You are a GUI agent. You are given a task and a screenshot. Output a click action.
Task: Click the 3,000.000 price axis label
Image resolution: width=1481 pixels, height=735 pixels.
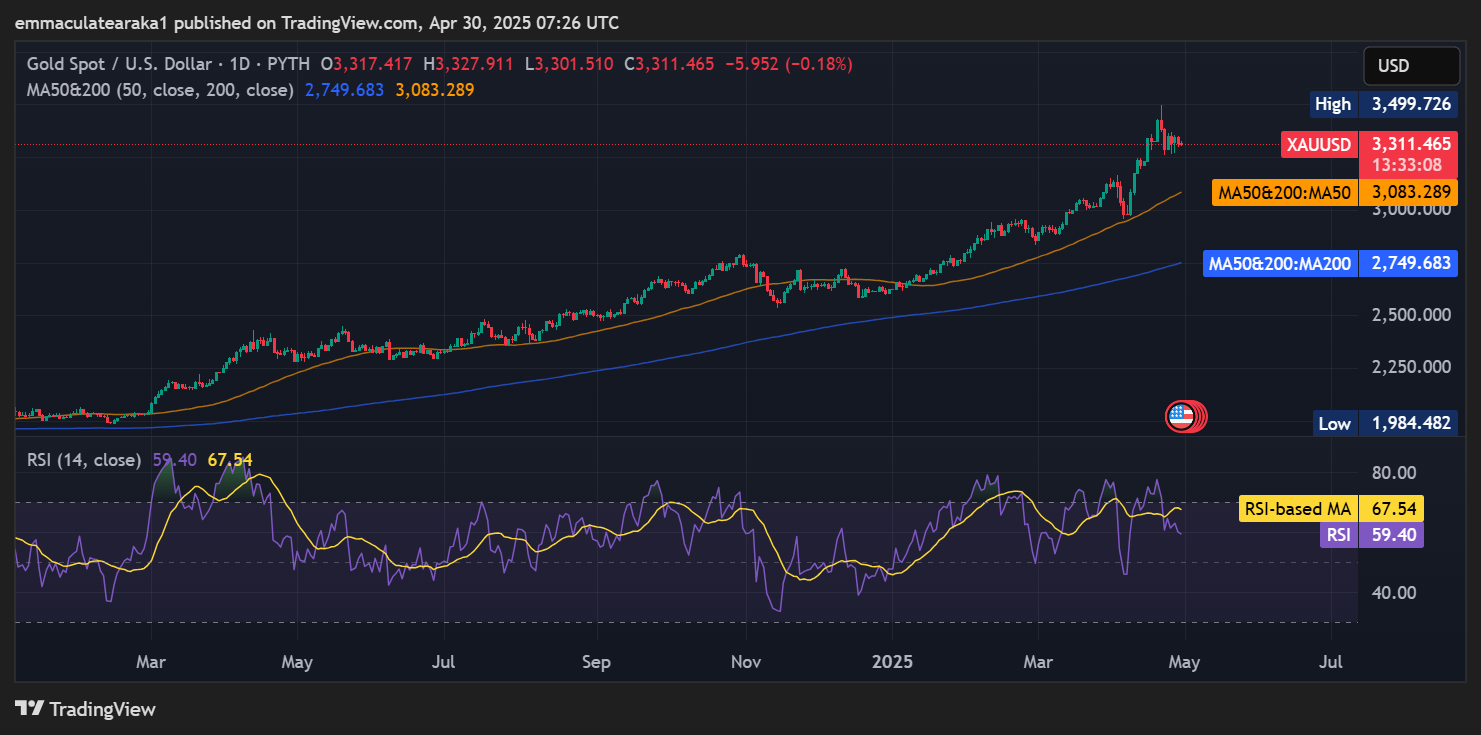click(1410, 210)
